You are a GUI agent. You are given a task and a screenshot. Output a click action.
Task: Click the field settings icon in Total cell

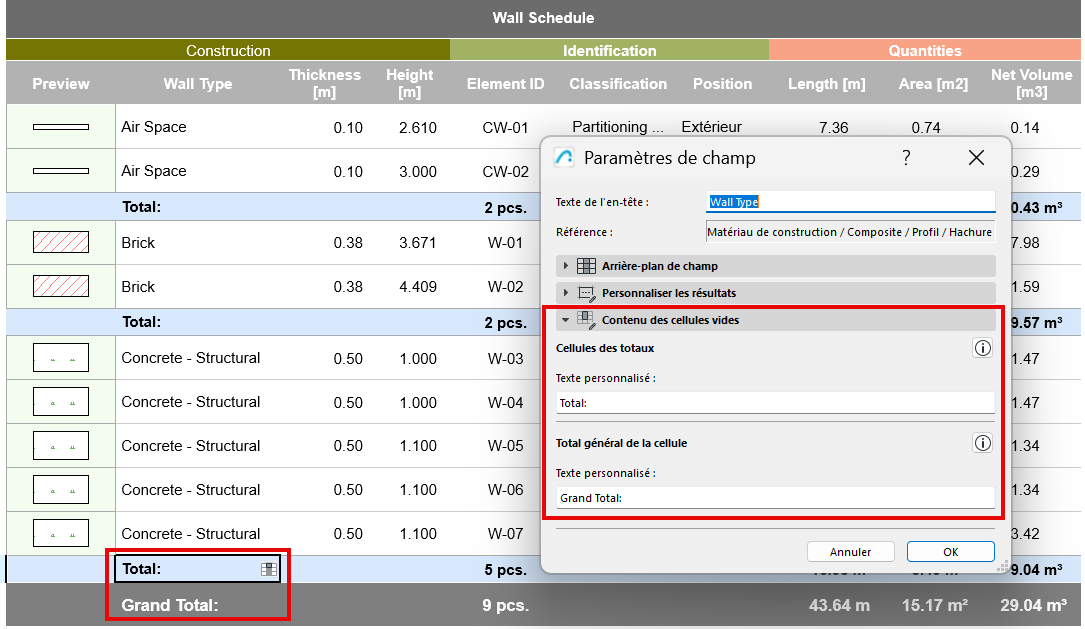point(268,569)
